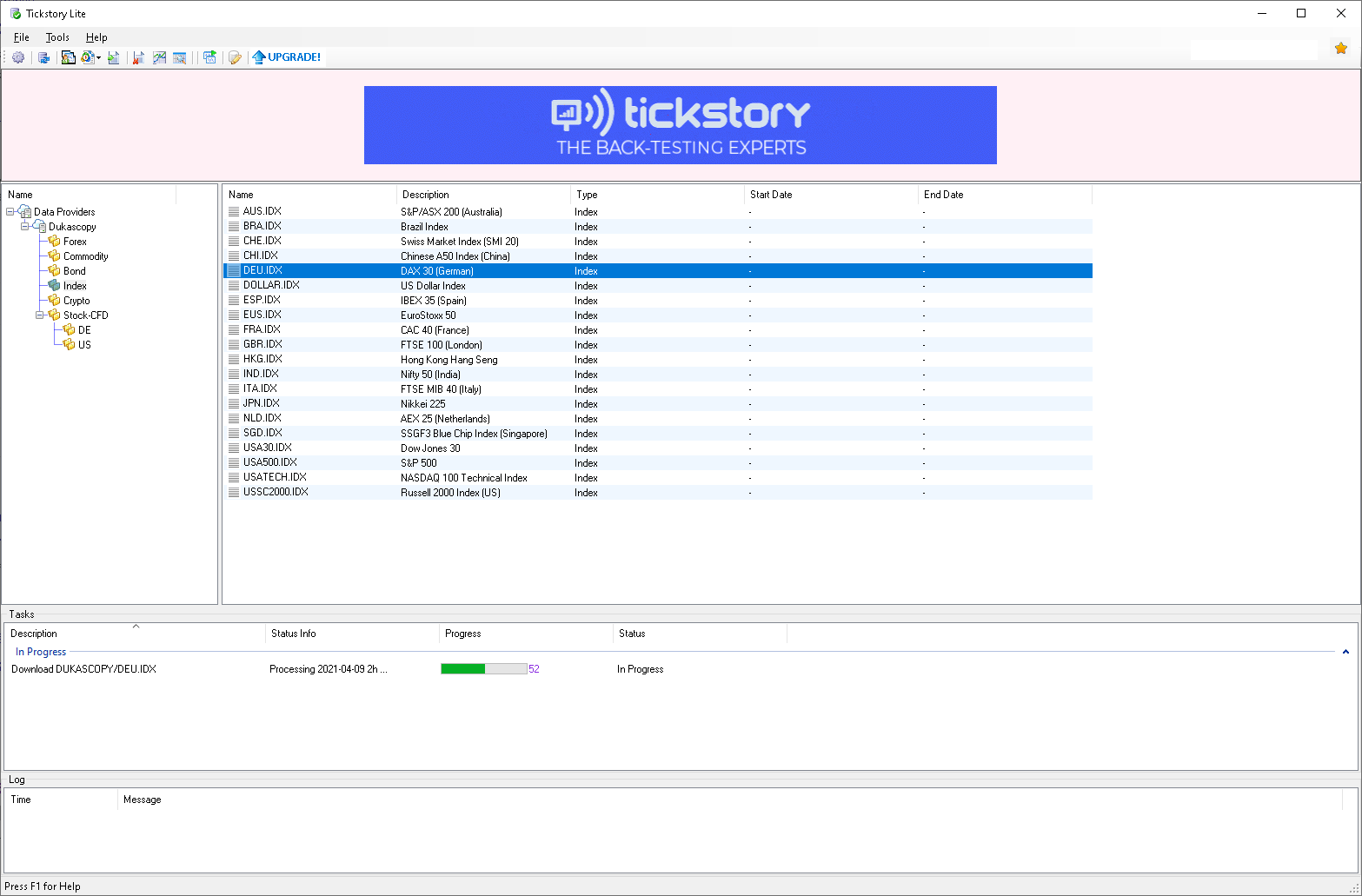Select EUS.IDX in the symbol list
This screenshot has width=1362, height=896.
(x=658, y=315)
